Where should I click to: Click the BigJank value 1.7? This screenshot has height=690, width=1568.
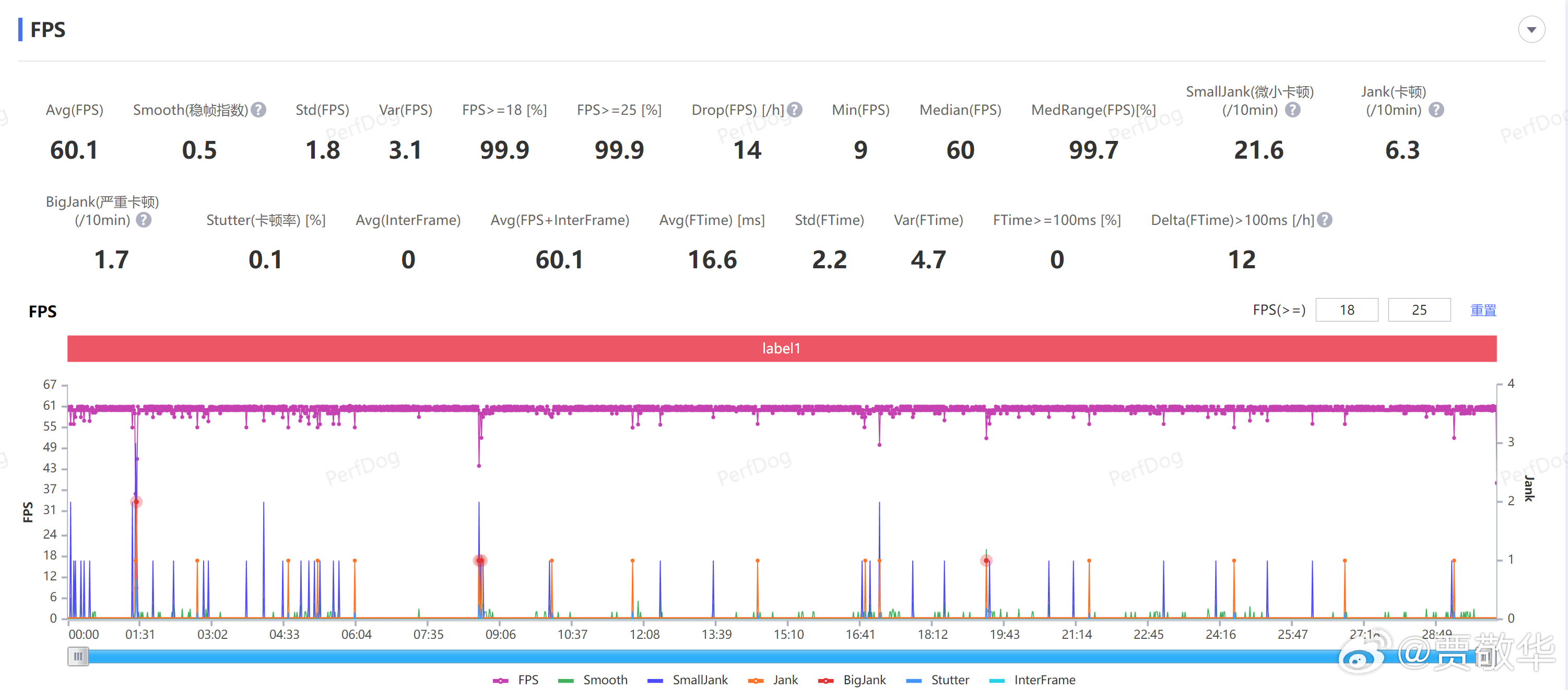[111, 260]
